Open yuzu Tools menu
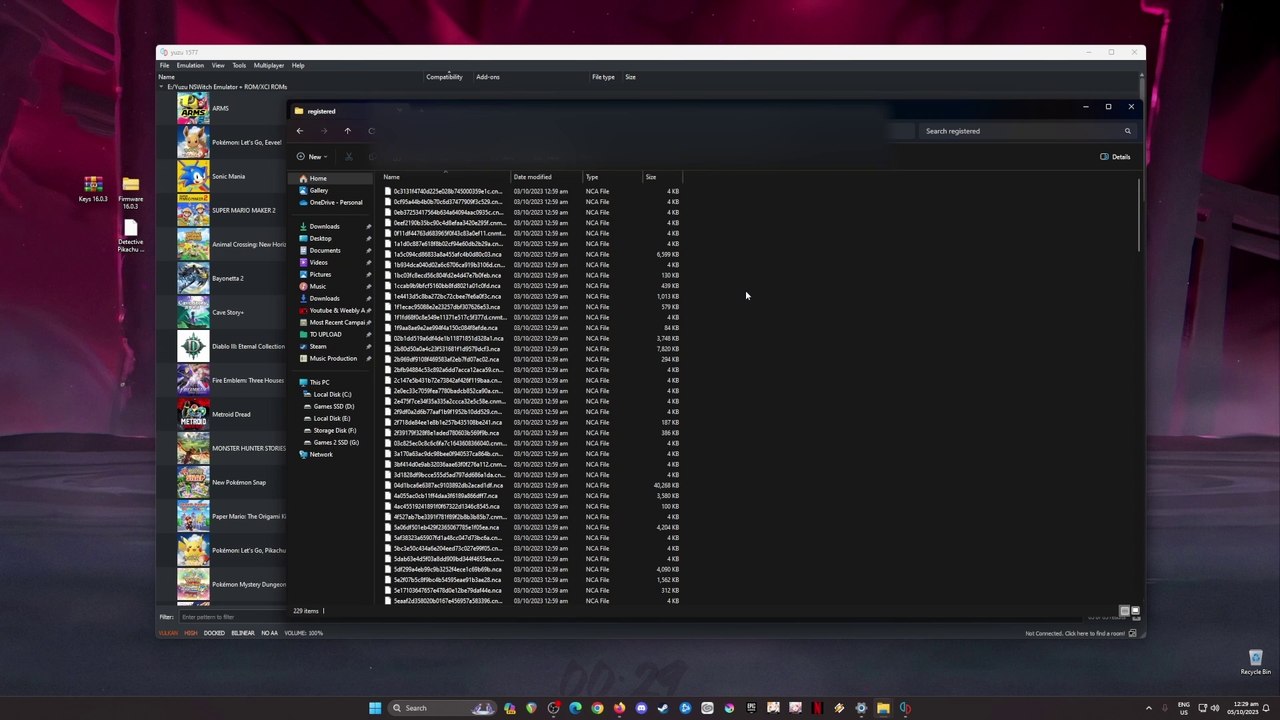Screen dimensions: 1280x720 239,65
